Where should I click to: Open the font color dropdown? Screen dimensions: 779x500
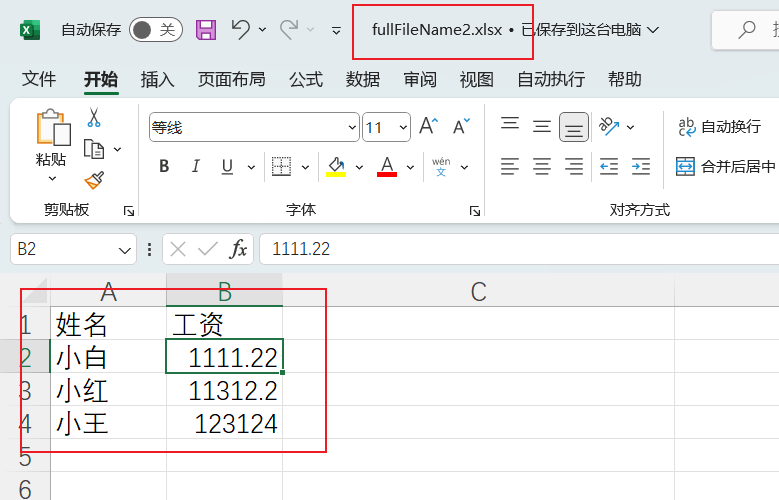pyautogui.click(x=410, y=167)
